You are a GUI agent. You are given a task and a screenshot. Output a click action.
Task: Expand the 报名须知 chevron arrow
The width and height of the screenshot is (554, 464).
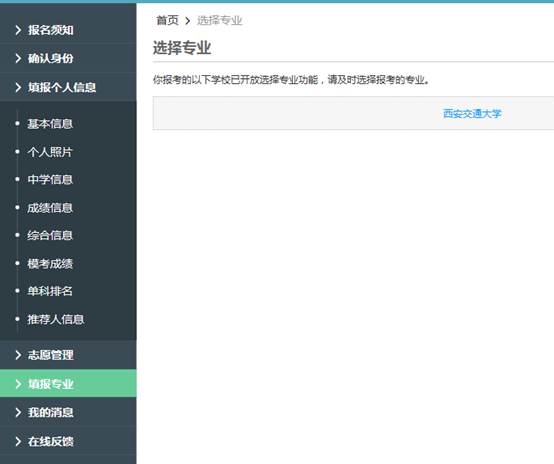(x=18, y=30)
